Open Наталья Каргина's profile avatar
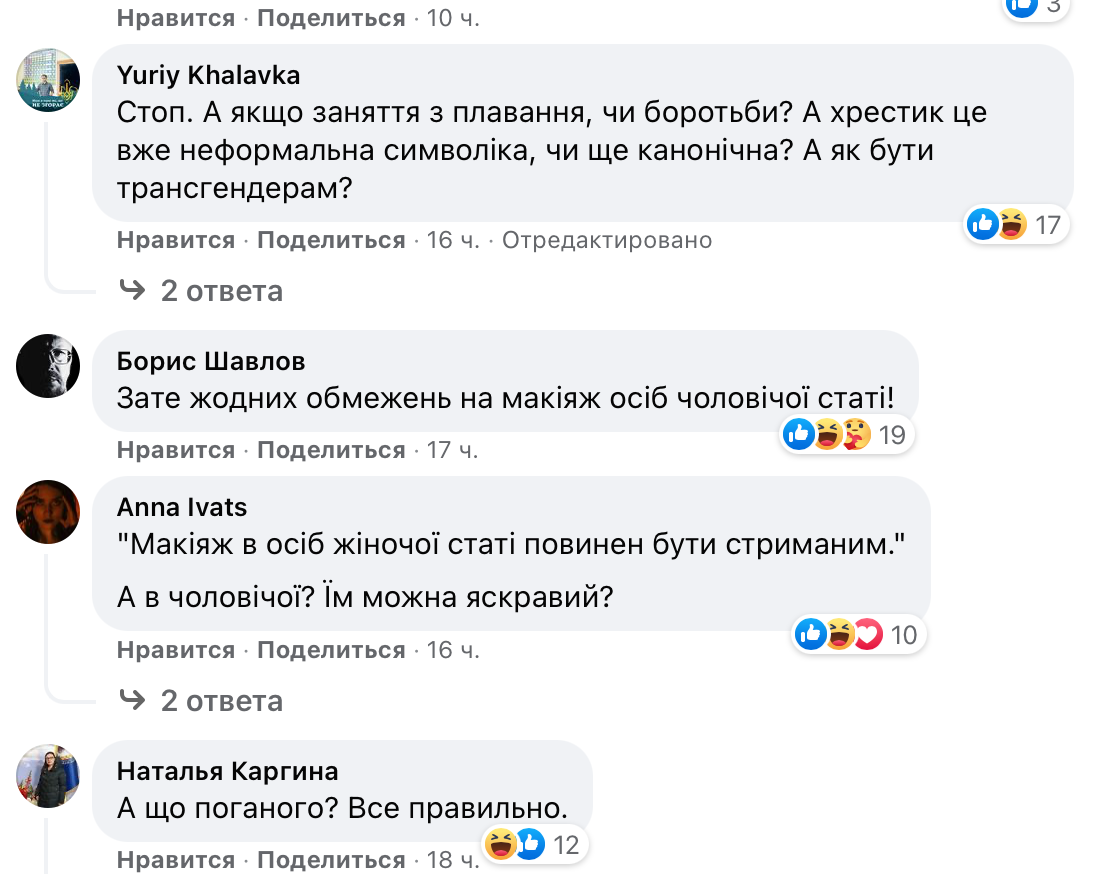The height and width of the screenshot is (874, 1114). [x=48, y=776]
